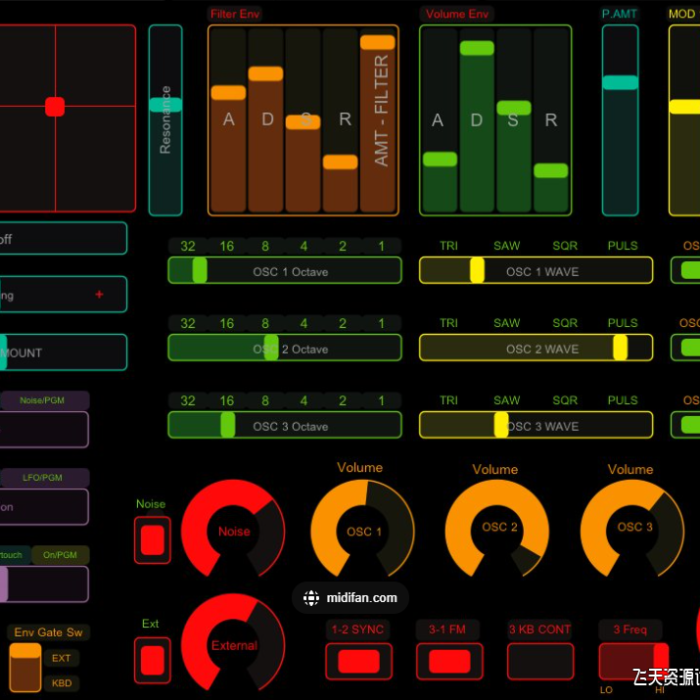
Task: Click the AMT - FILTER slider handle
Action: point(377,43)
